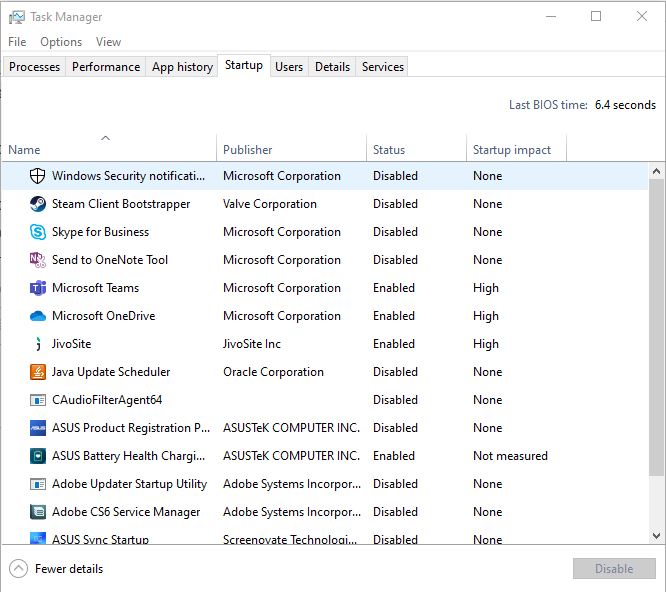The width and height of the screenshot is (666, 592).
Task: Select the JivoSite name text
Action: coord(71,344)
